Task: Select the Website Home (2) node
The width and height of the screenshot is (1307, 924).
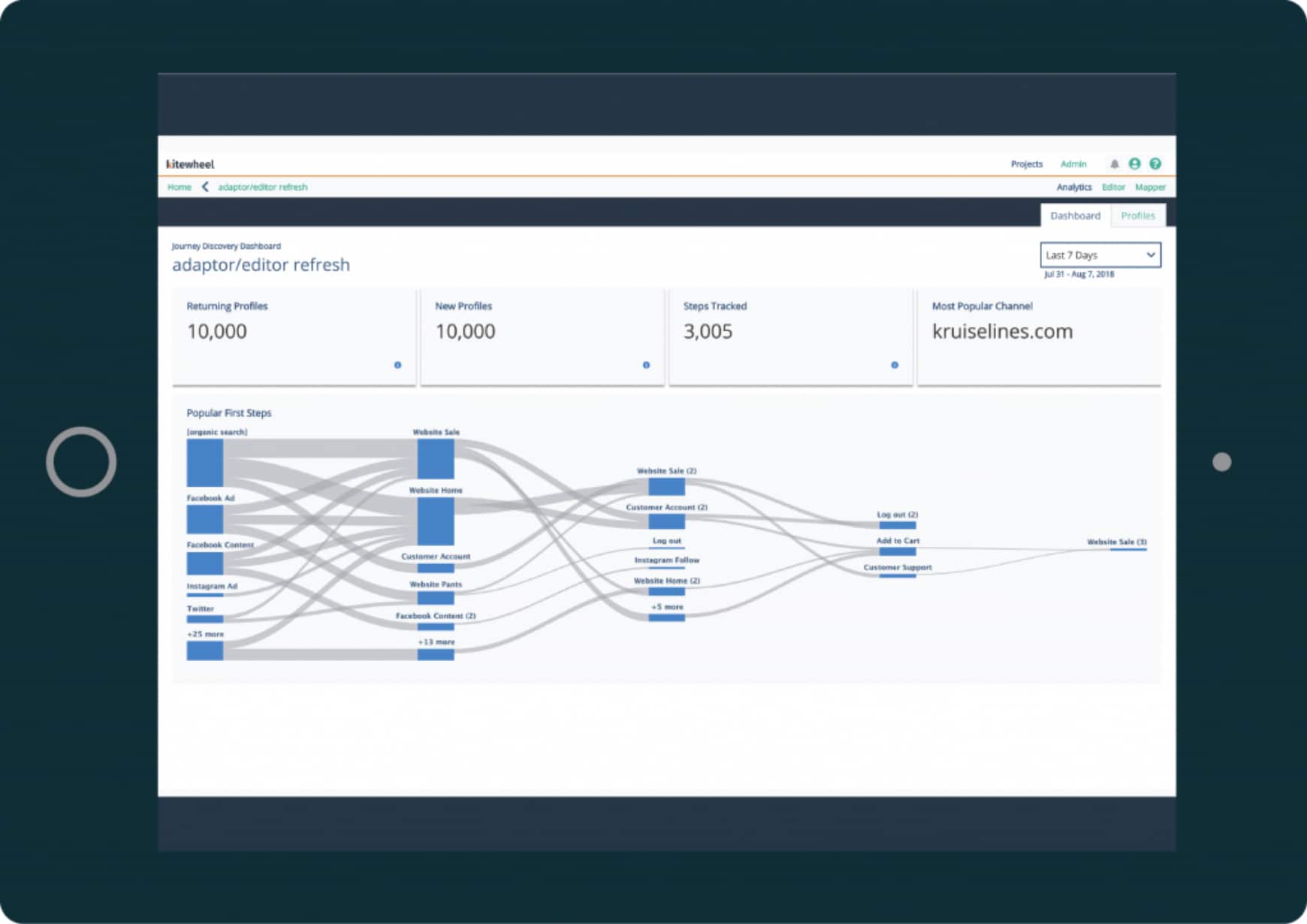Action: pyautogui.click(x=667, y=591)
